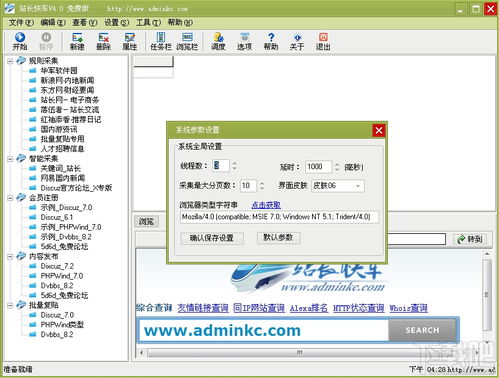Screen dimensions: 499x378
Task: Toggle the 任务栏 taskbar panel icon
Action: click(161, 41)
